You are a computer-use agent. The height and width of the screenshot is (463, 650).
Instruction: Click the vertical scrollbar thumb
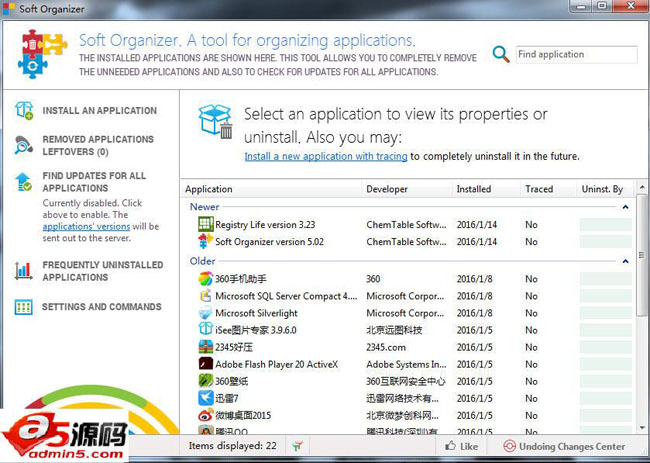point(642,255)
